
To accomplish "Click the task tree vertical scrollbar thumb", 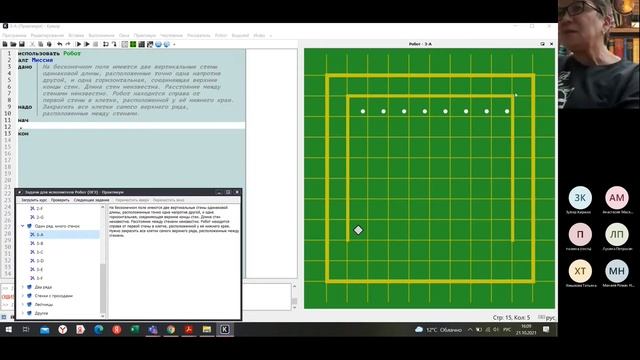I will [x=102, y=288].
